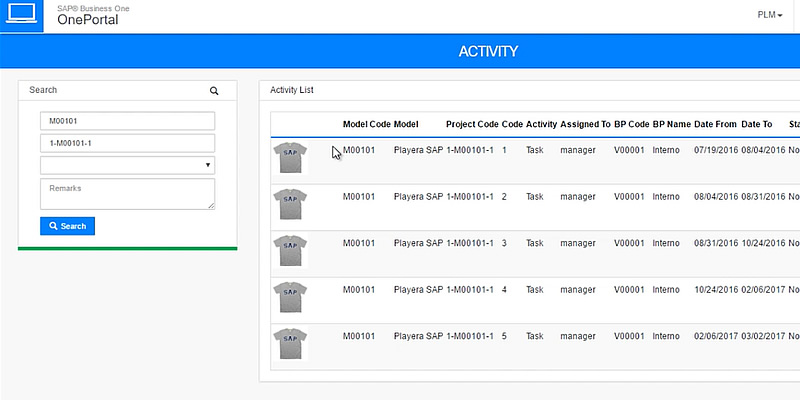Open the PLM user dropdown menu

tap(770, 15)
